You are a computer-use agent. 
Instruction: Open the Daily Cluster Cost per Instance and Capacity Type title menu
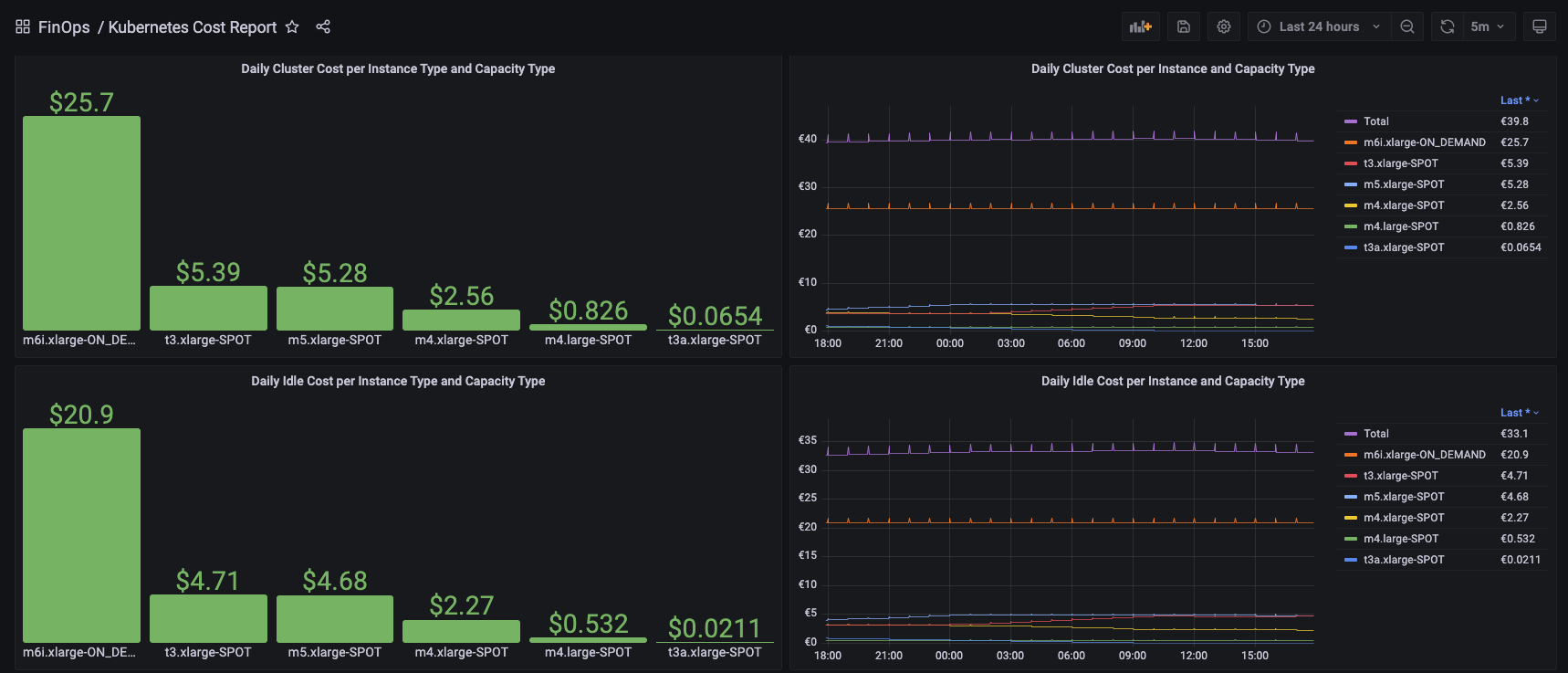(1172, 68)
